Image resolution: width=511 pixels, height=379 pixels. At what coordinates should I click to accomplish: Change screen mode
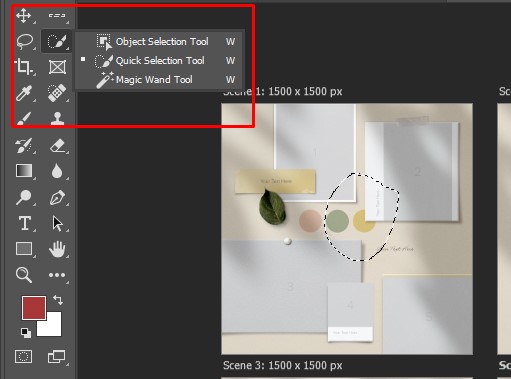(57, 356)
